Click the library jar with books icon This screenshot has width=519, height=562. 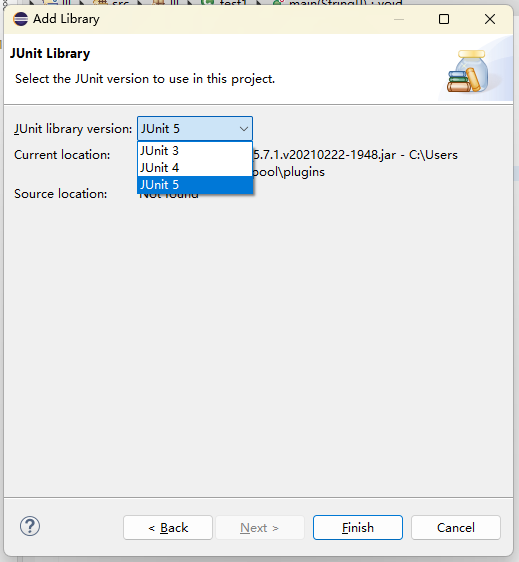[467, 71]
